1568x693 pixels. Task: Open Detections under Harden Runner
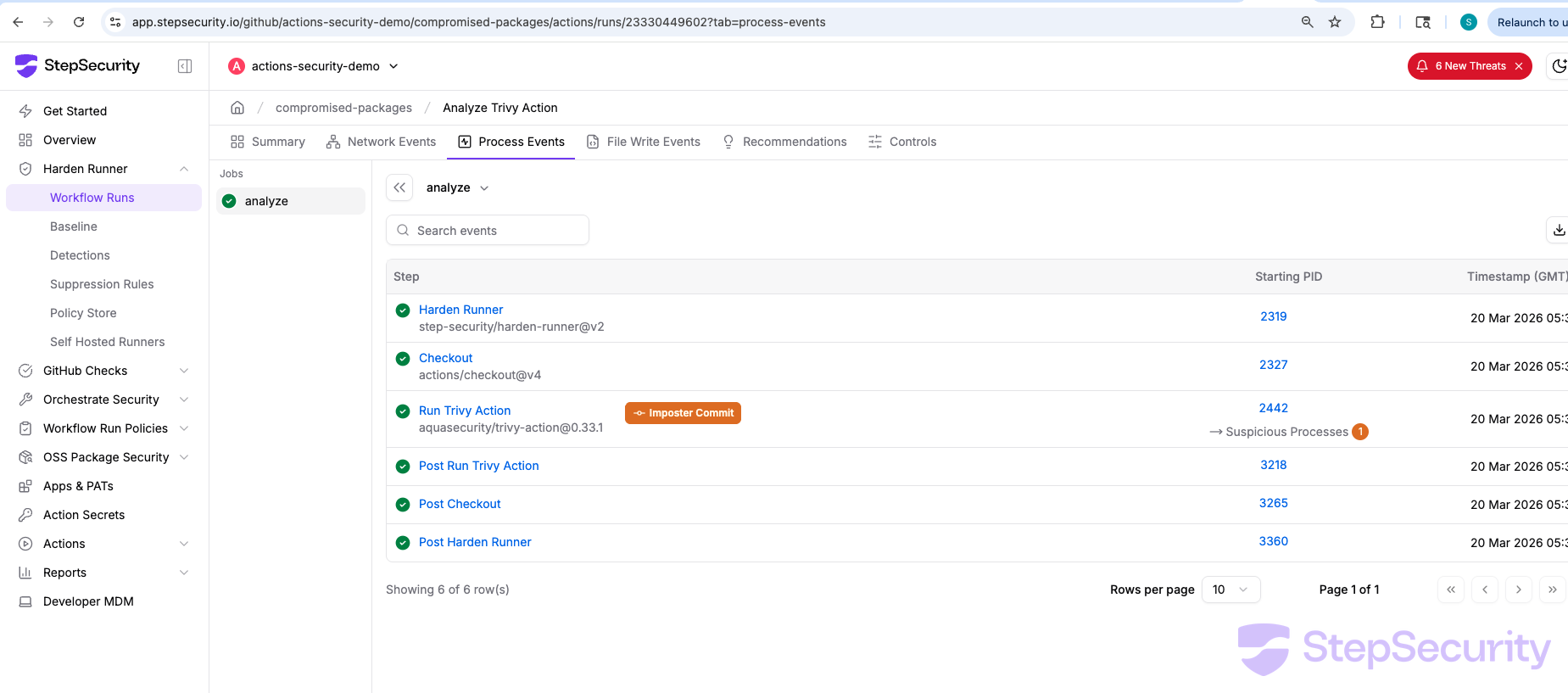pos(80,255)
